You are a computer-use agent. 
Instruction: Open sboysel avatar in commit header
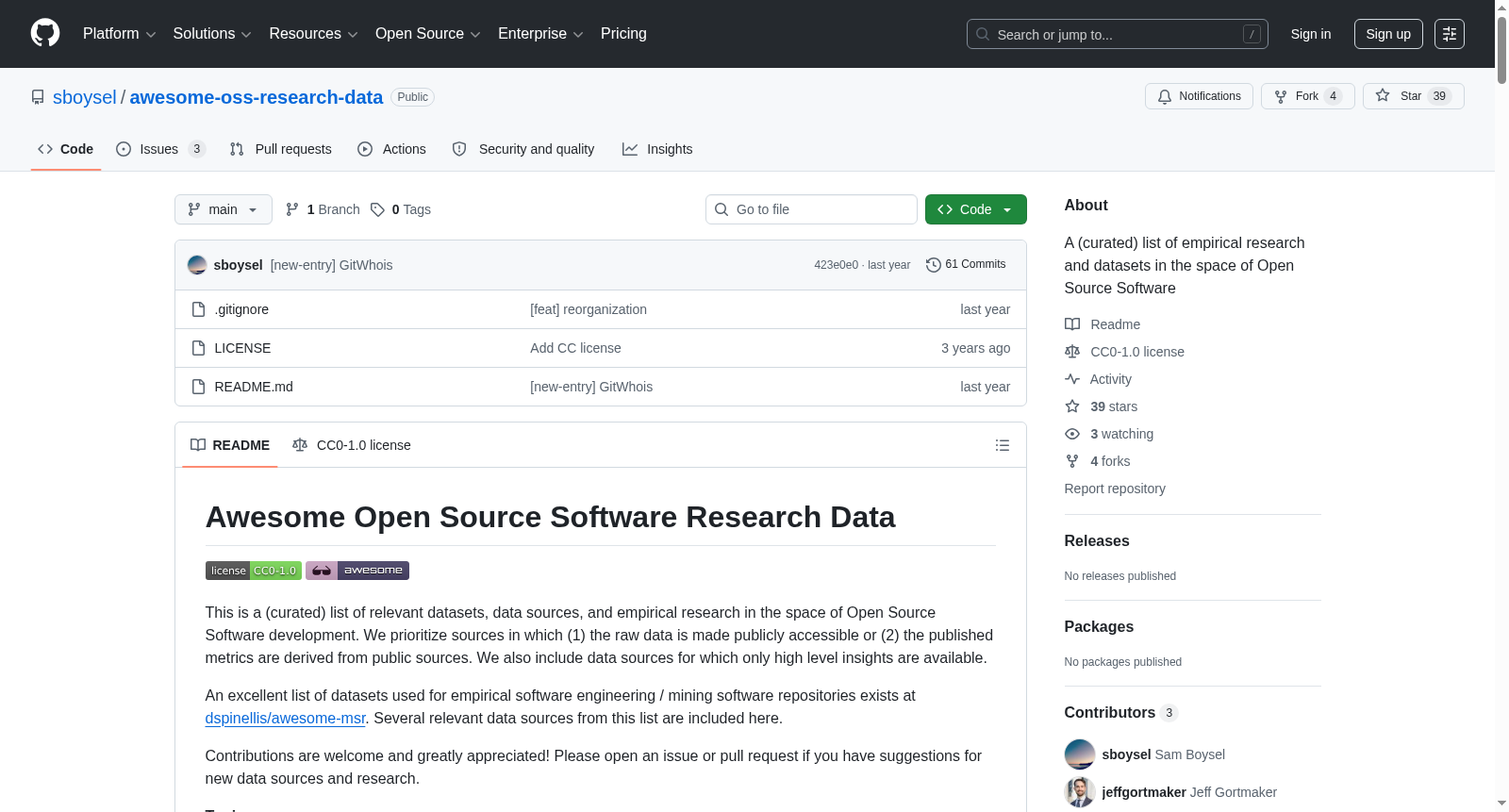(x=197, y=265)
